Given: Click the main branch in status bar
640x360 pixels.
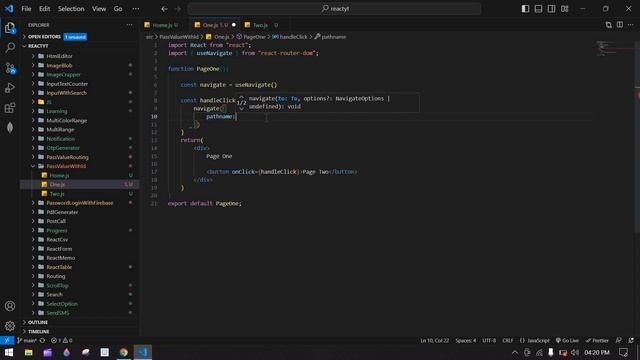Looking at the screenshot, I should coord(27,340).
